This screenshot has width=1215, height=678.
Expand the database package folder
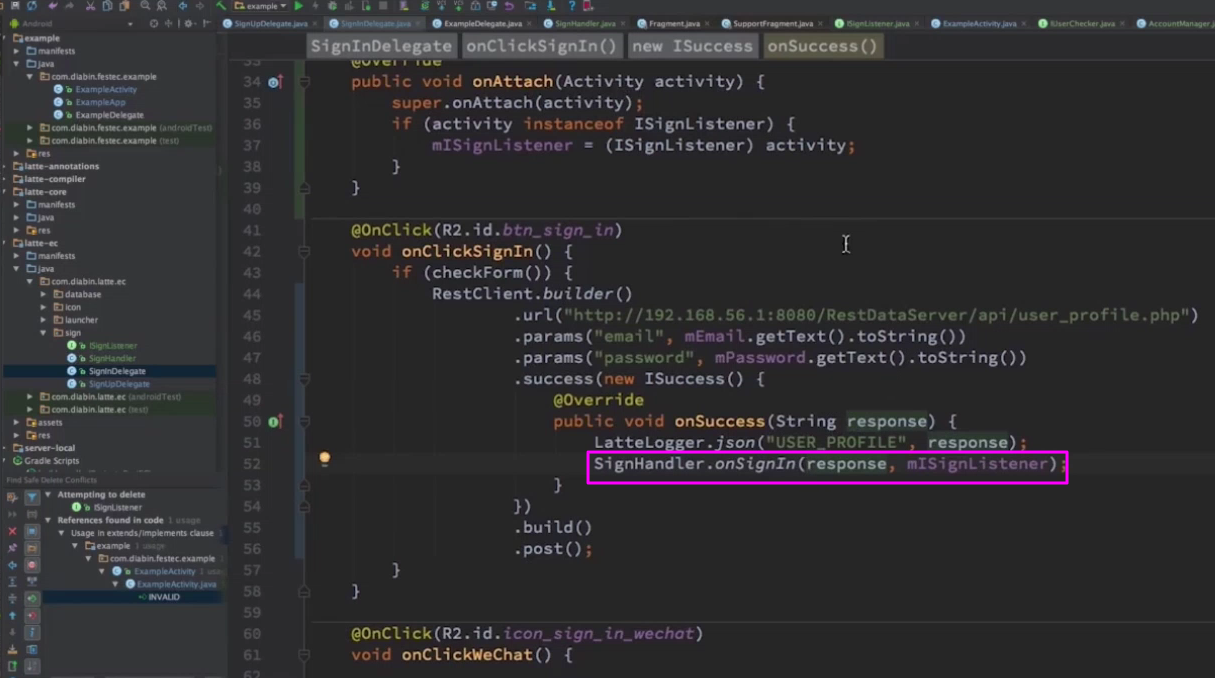click(x=43, y=294)
